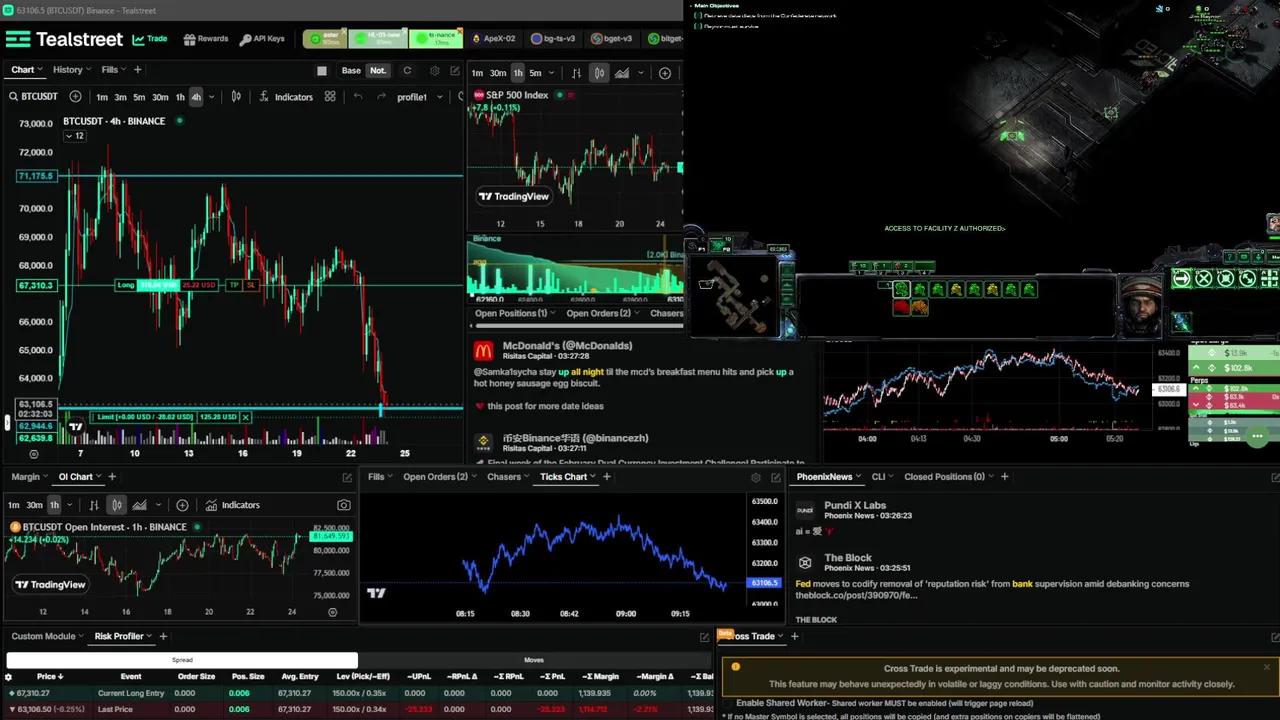The image size is (1280, 720).
Task: Click the BTCUSDT symbol search field
Action: pyautogui.click(x=33, y=97)
